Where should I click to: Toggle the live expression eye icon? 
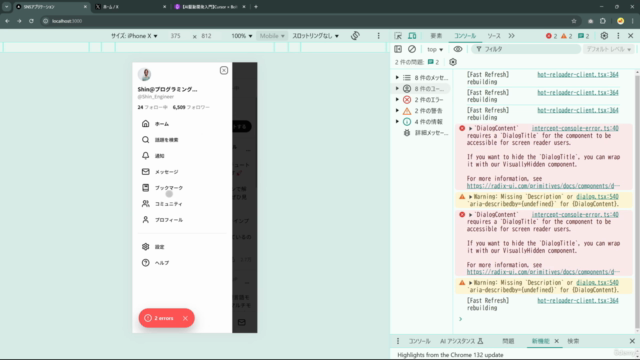point(458,49)
